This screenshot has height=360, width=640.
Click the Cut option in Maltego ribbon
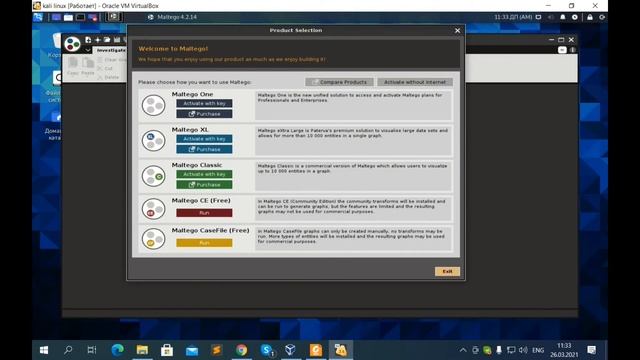pyautogui.click(x=105, y=69)
